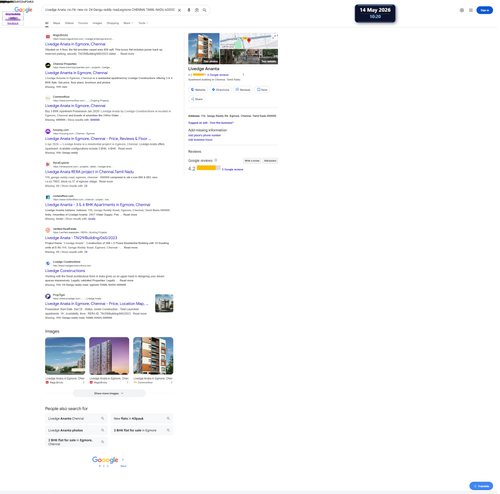Viewport: 500px width, 494px height.
Task: Click the Housing.com result favicon
Action: tap(48, 131)
